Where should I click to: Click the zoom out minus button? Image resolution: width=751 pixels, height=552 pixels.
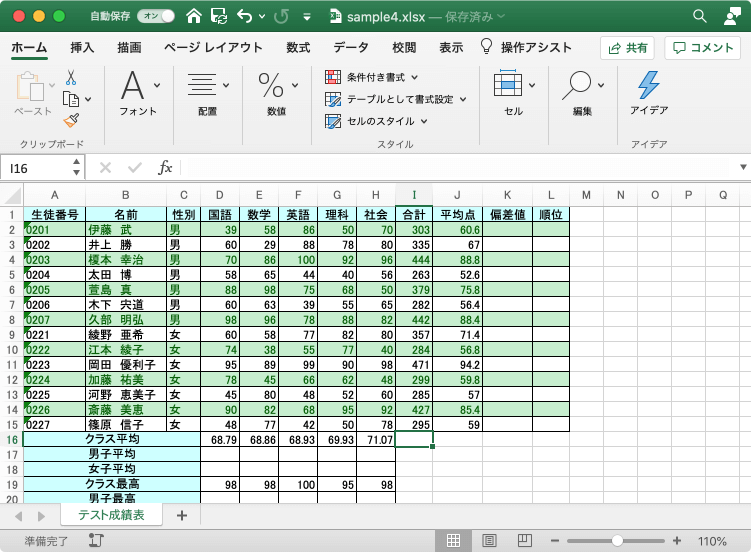pos(555,541)
